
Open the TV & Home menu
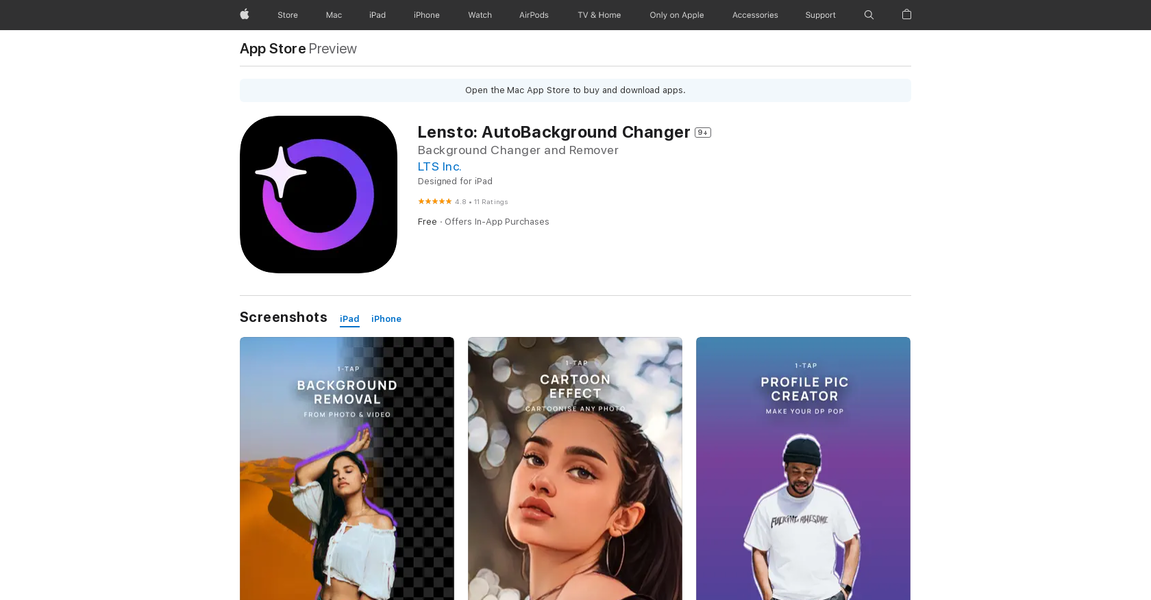[599, 15]
